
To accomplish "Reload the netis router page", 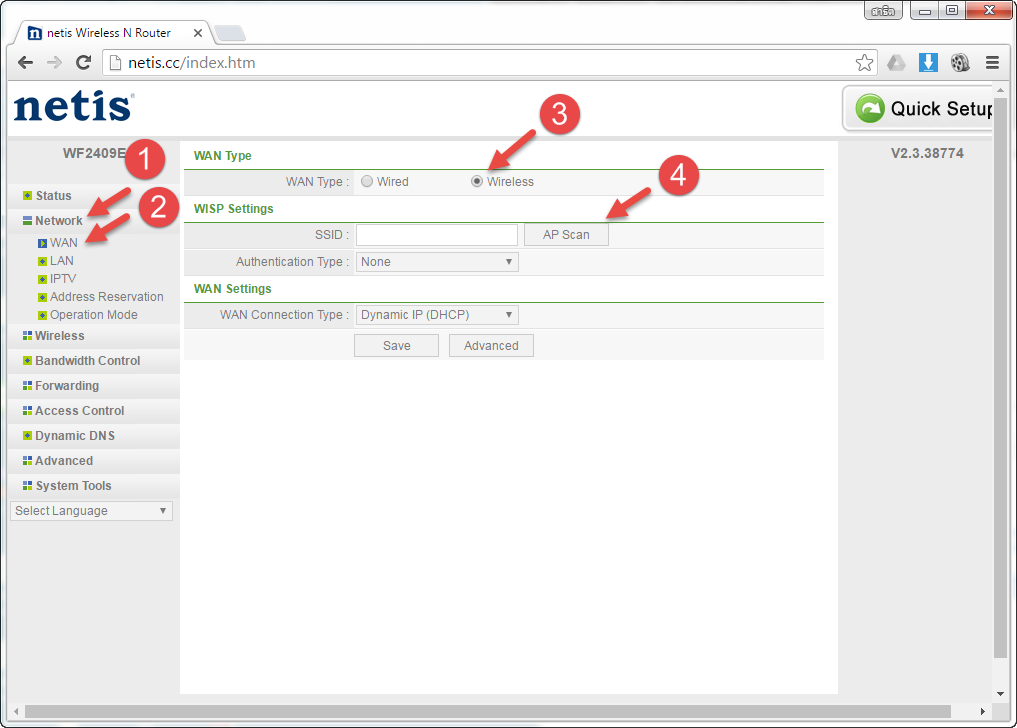I will pyautogui.click(x=83, y=63).
